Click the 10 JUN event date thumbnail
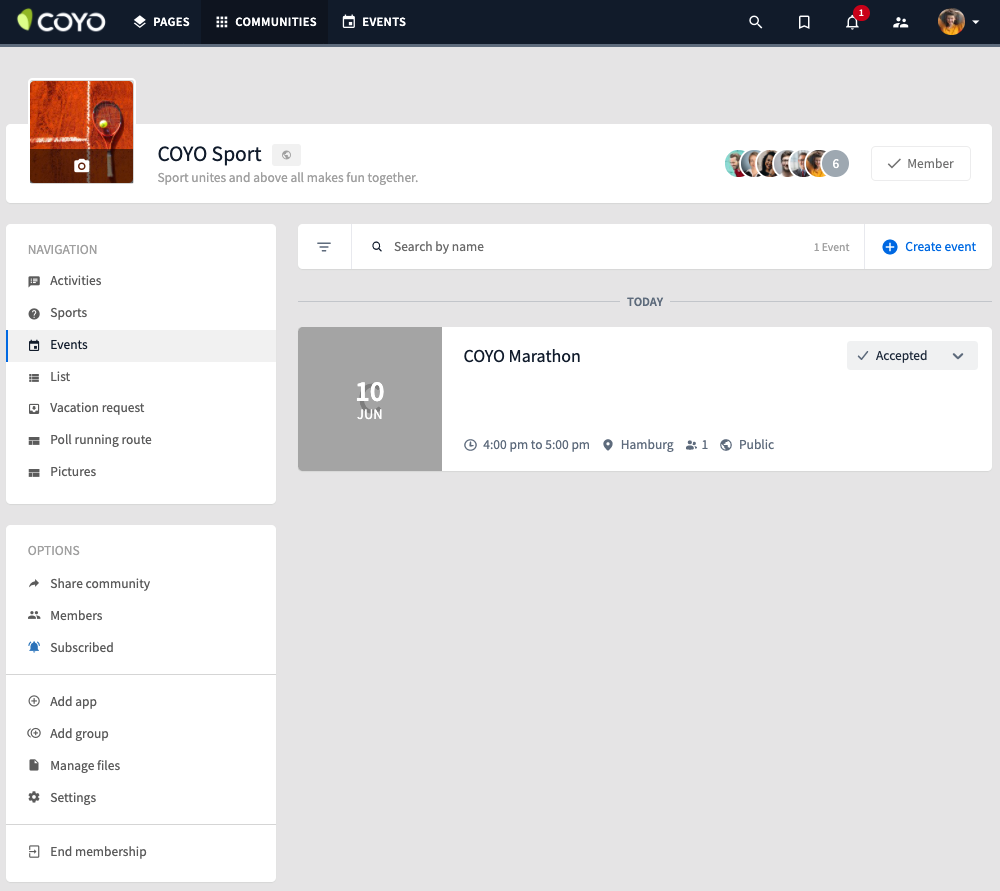 tap(370, 399)
